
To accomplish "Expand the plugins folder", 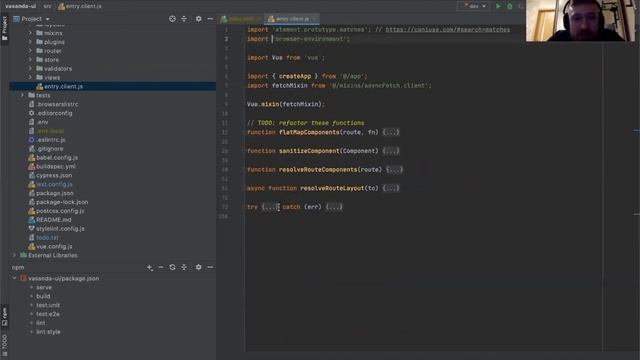I will coord(30,42).
